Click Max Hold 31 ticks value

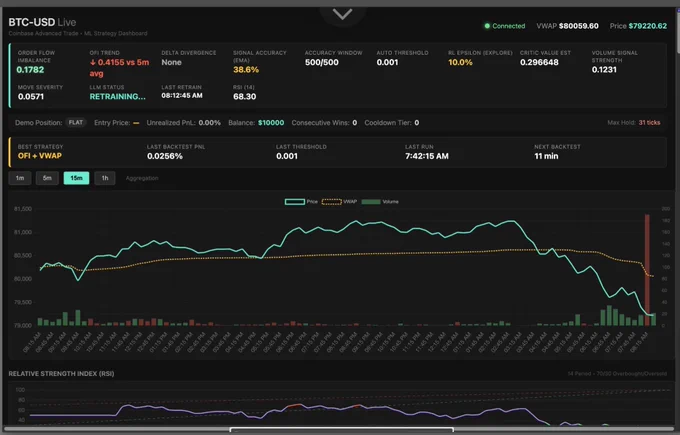pos(649,123)
